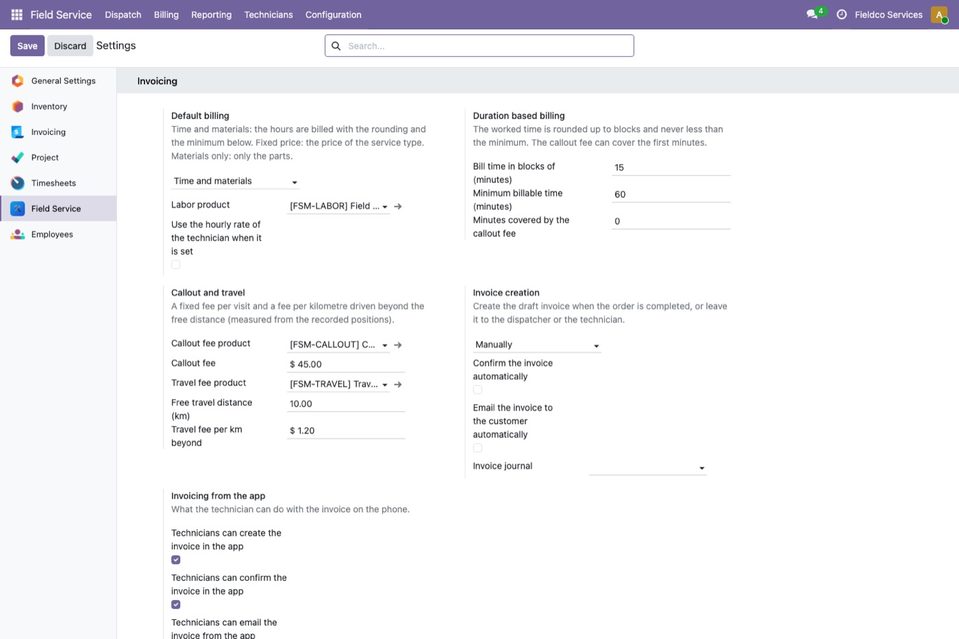Viewport: 959px width, 639px height.
Task: Open the Dispatch menu
Action: pos(123,15)
